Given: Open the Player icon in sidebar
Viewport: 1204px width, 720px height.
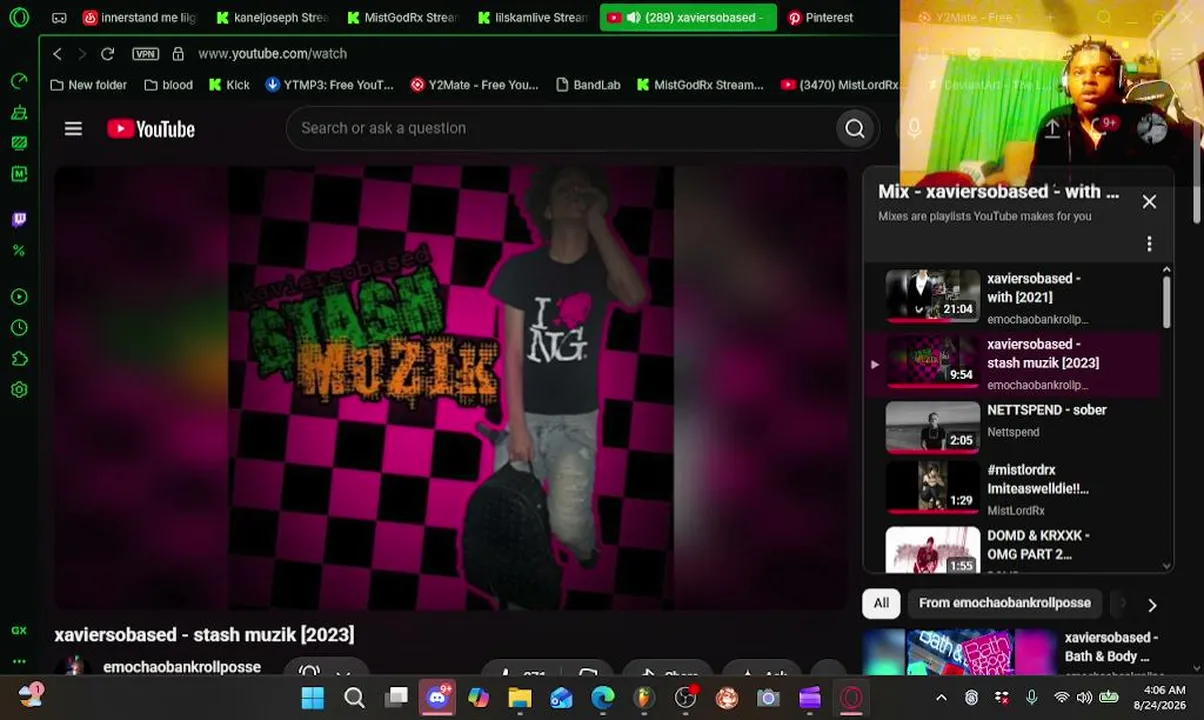Looking at the screenshot, I should [x=19, y=297].
